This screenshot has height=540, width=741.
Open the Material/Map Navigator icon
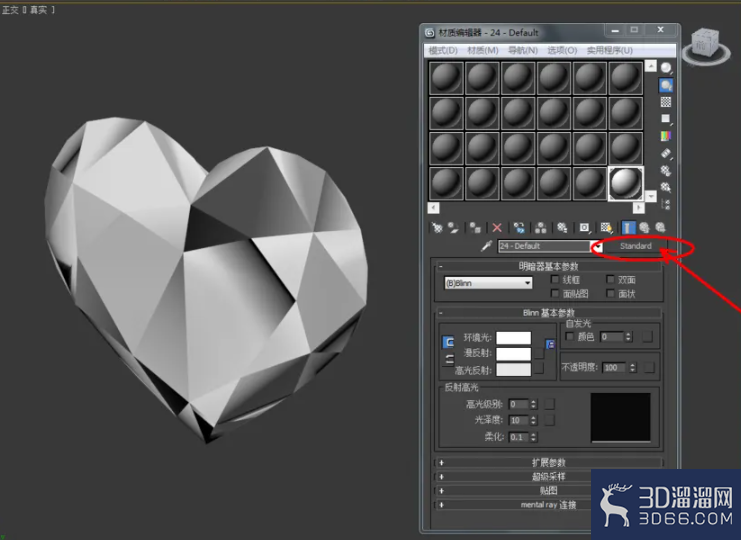click(x=666, y=204)
